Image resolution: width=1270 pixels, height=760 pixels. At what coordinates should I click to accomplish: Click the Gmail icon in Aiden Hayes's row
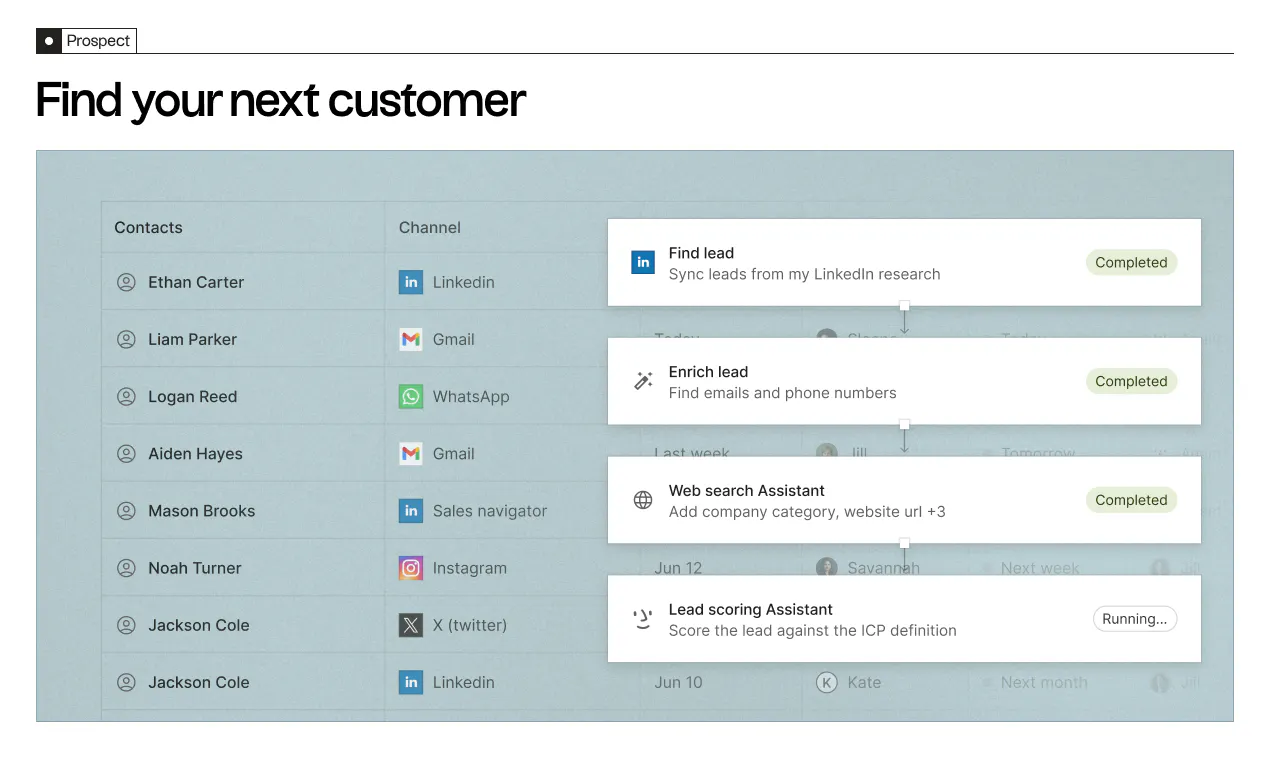(x=411, y=453)
